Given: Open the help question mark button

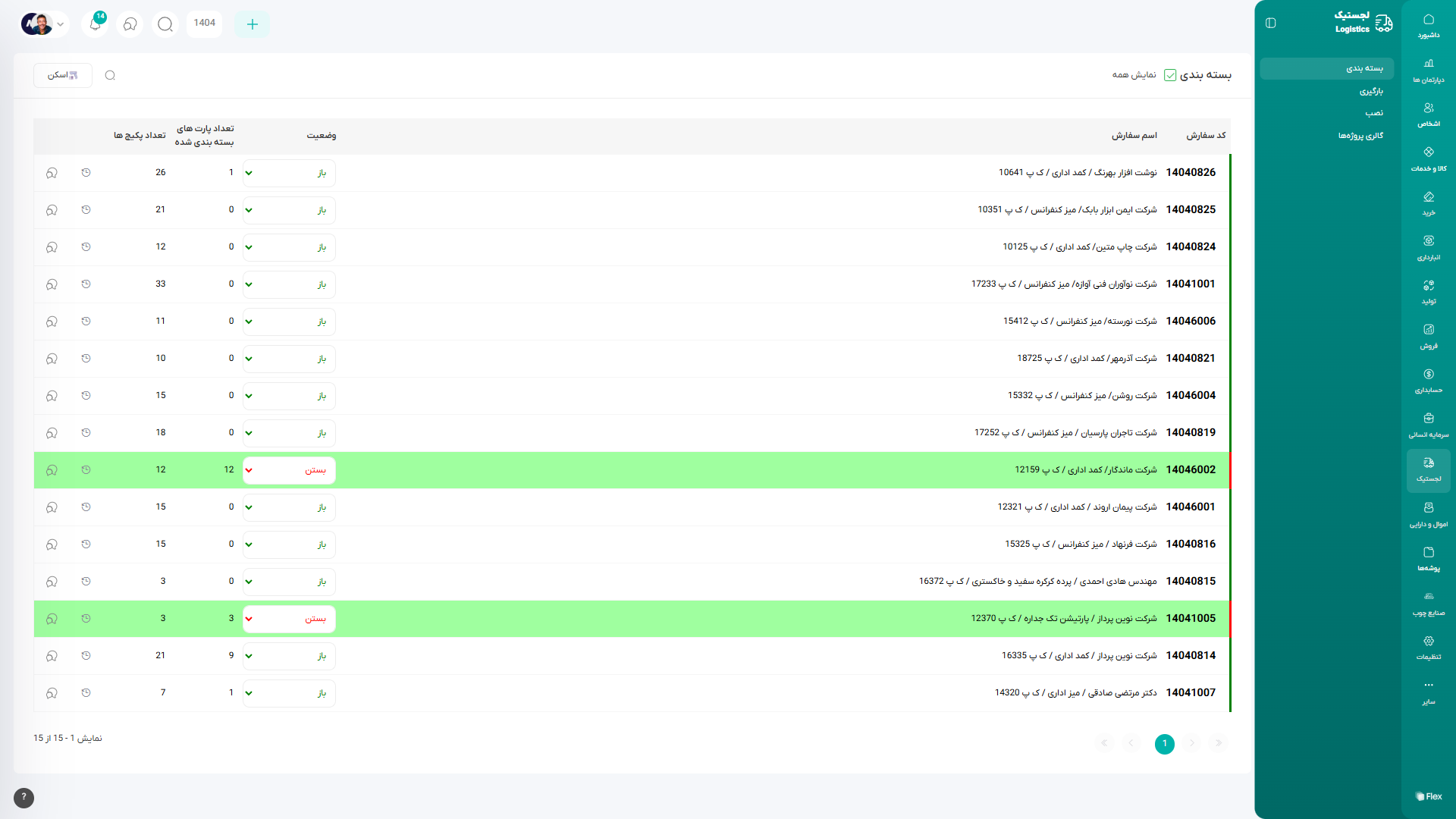Looking at the screenshot, I should [24, 797].
